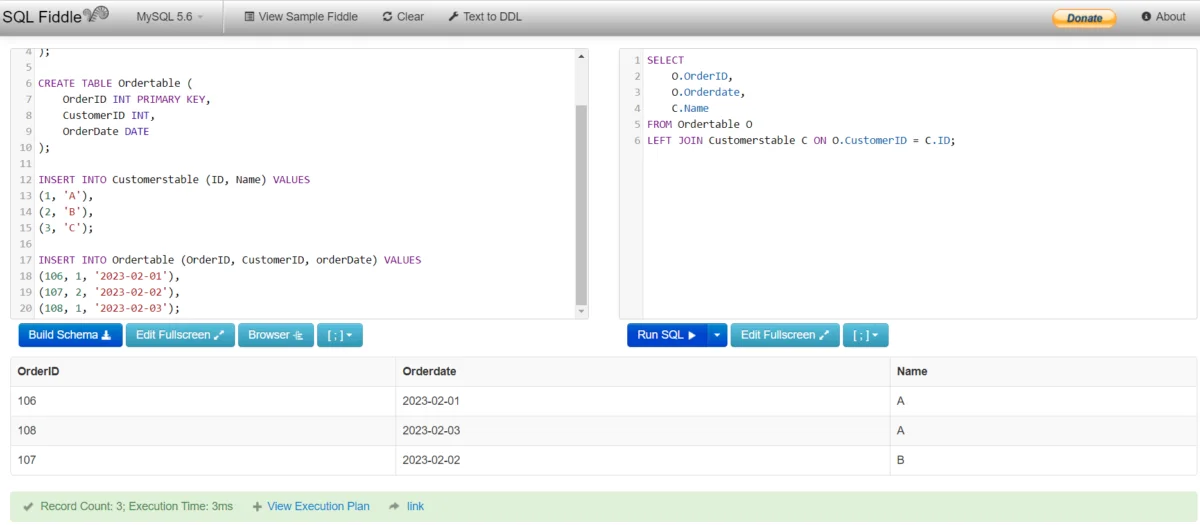1200x525 pixels.
Task: Open the About info page
Action: point(1163,17)
